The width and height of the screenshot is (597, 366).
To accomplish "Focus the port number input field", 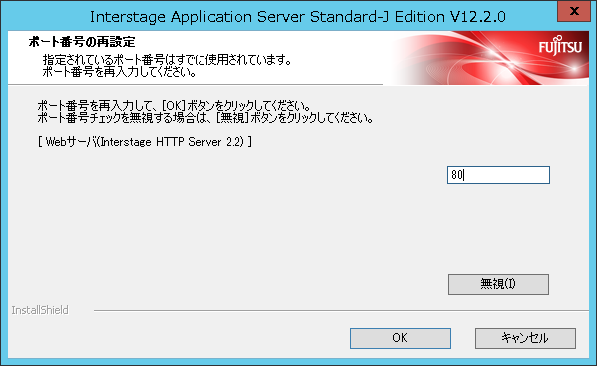I will [x=498, y=175].
